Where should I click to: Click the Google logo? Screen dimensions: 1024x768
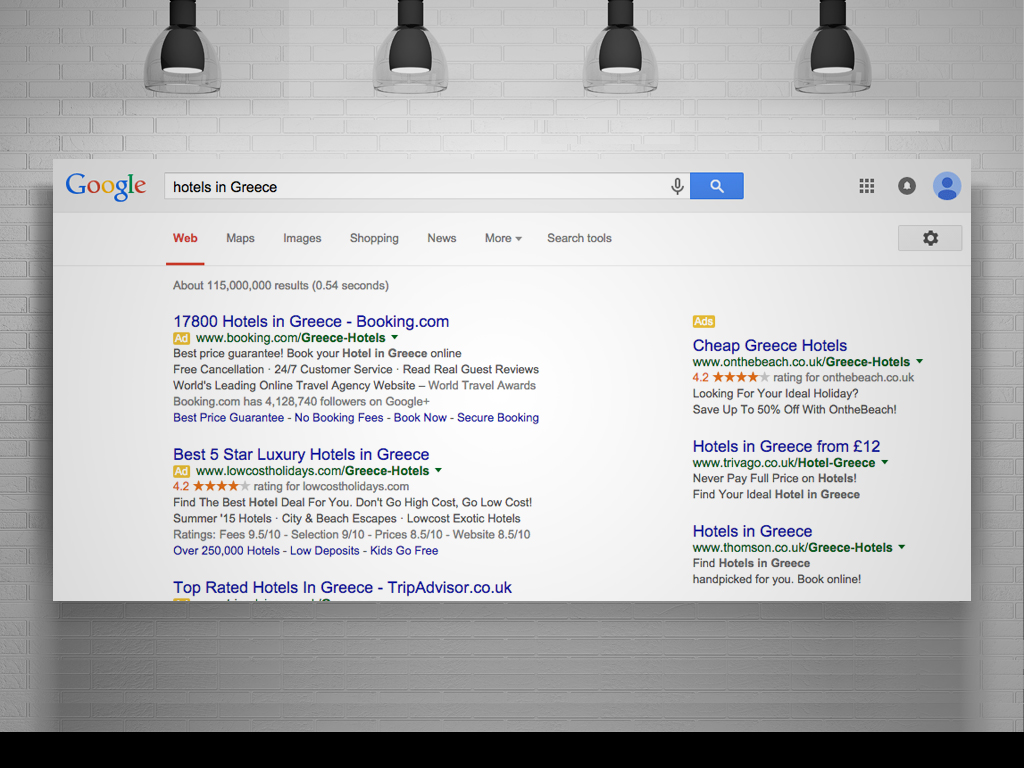106,187
